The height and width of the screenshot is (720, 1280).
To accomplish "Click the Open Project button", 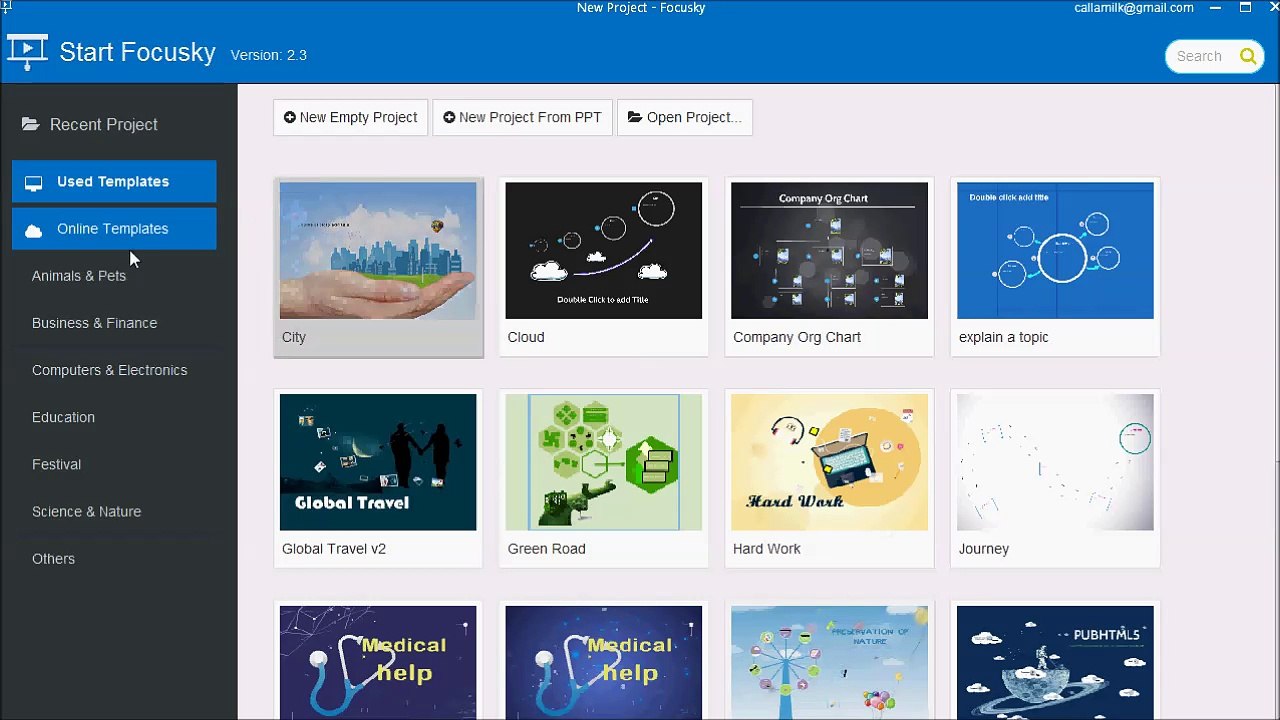I will 685,117.
